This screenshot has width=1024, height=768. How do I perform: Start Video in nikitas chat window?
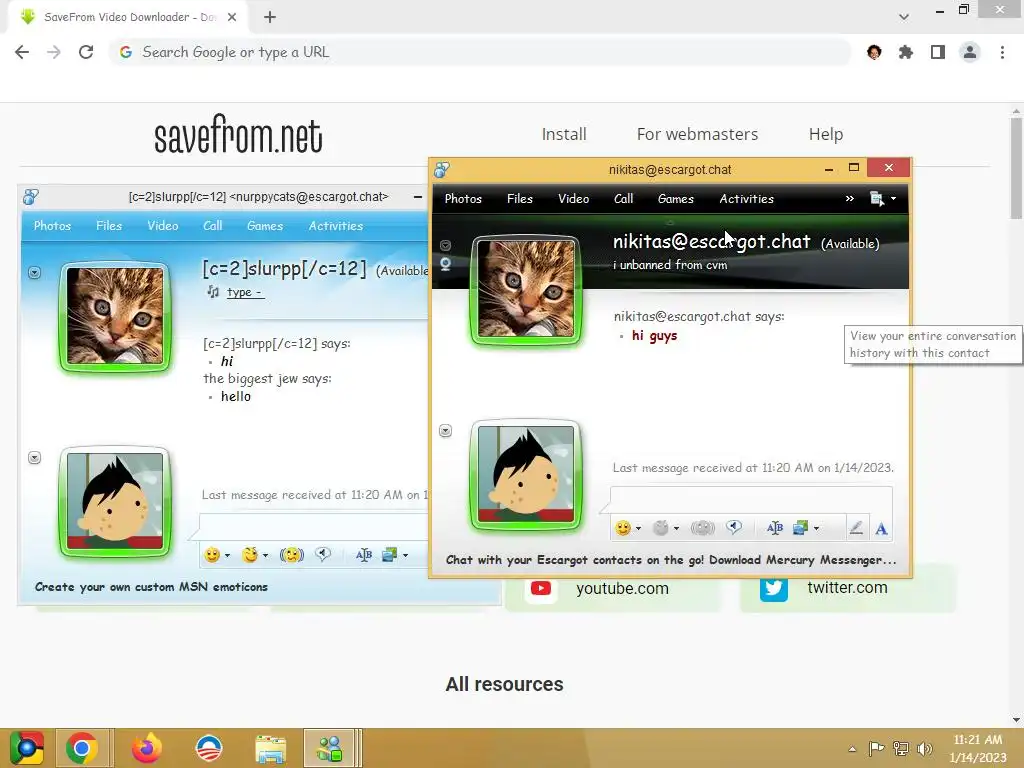click(573, 199)
